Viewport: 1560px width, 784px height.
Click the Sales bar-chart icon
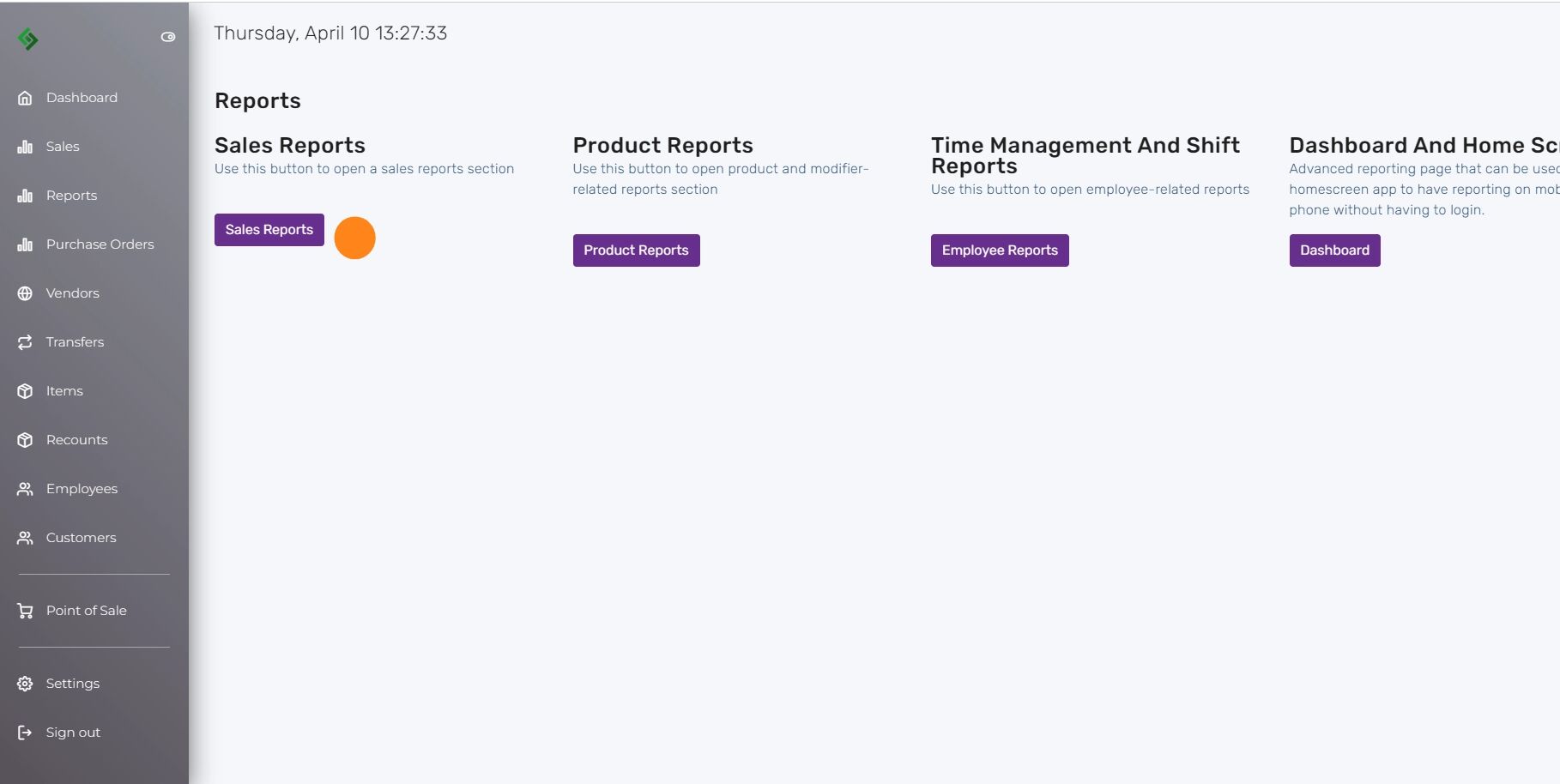[x=25, y=147]
